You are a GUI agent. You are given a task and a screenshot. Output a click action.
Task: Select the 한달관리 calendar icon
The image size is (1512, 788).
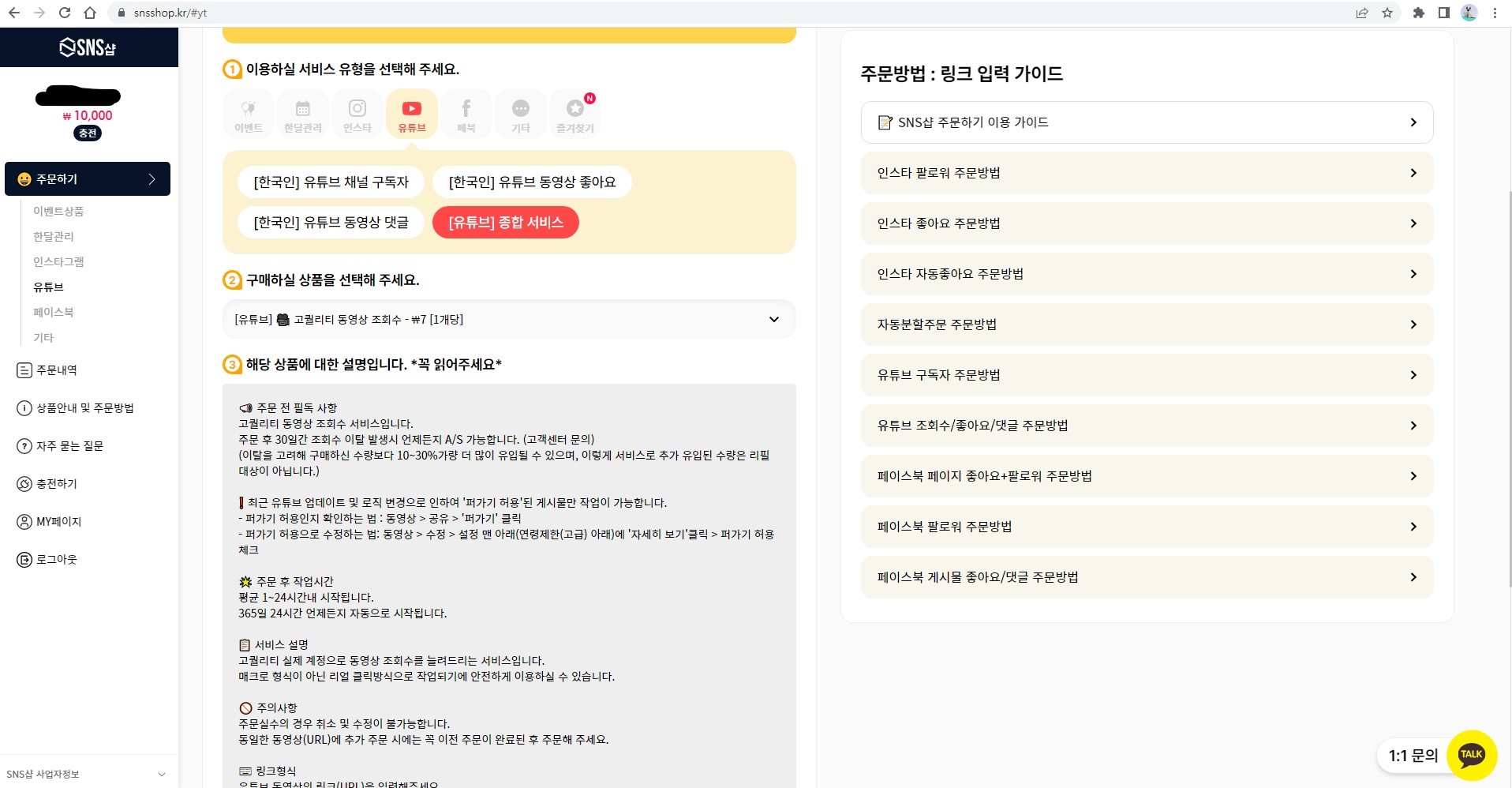[x=303, y=114]
